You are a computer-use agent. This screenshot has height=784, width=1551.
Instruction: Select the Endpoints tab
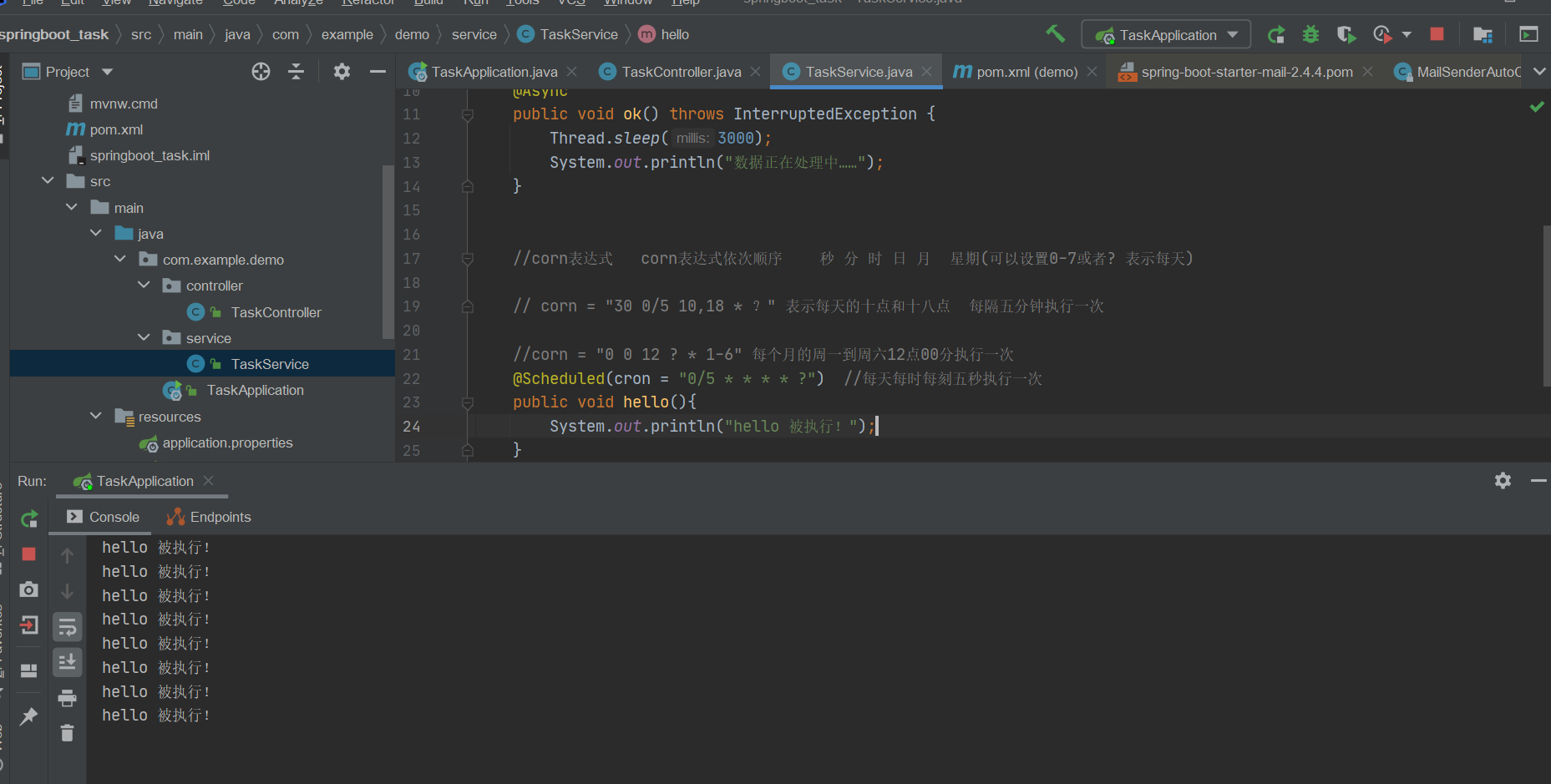point(210,517)
